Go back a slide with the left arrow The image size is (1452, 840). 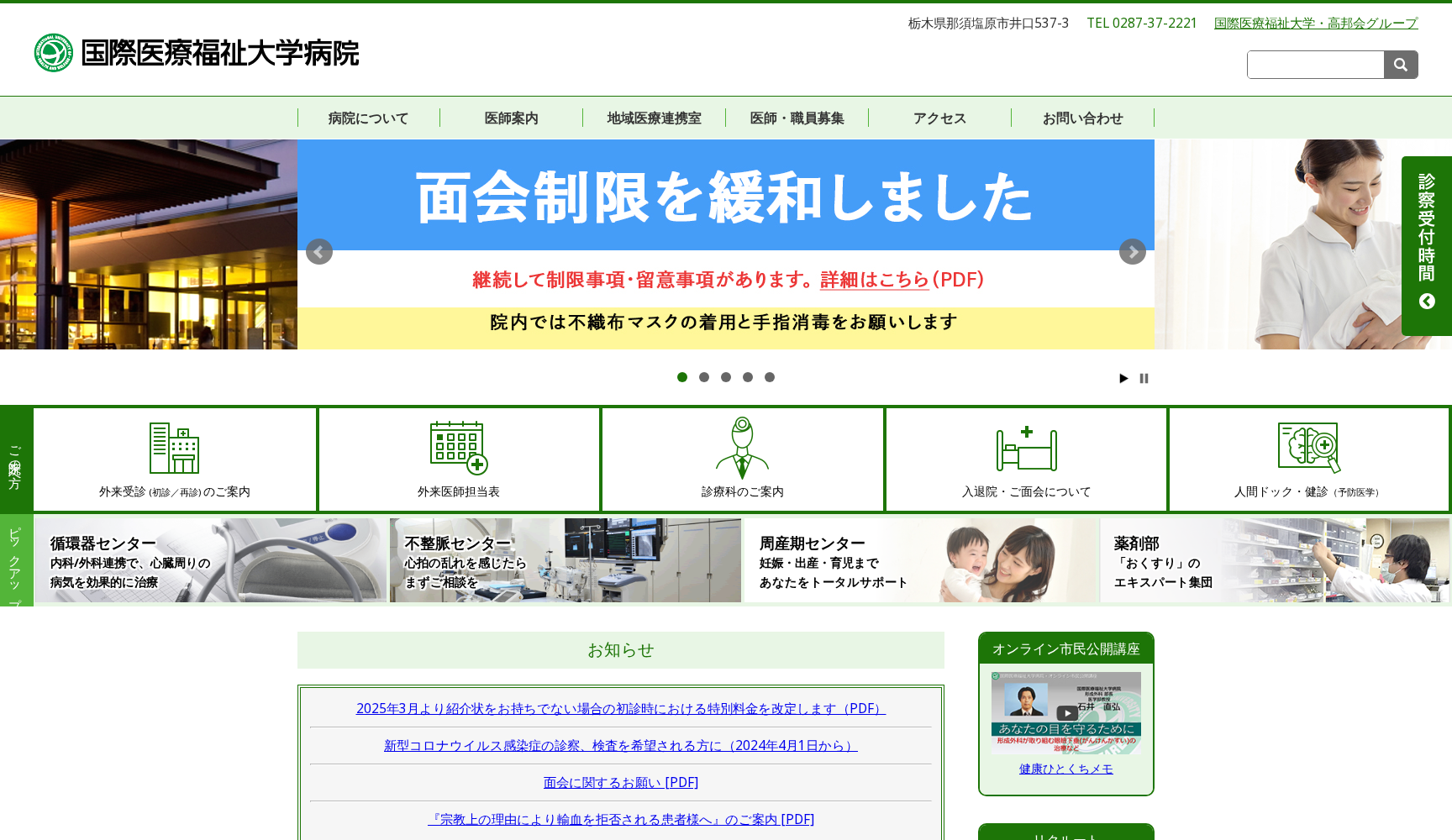click(x=318, y=251)
